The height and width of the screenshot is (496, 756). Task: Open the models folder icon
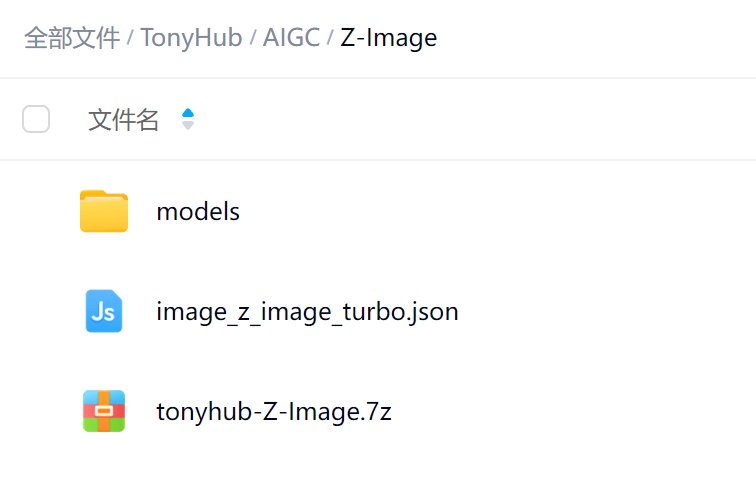[104, 211]
